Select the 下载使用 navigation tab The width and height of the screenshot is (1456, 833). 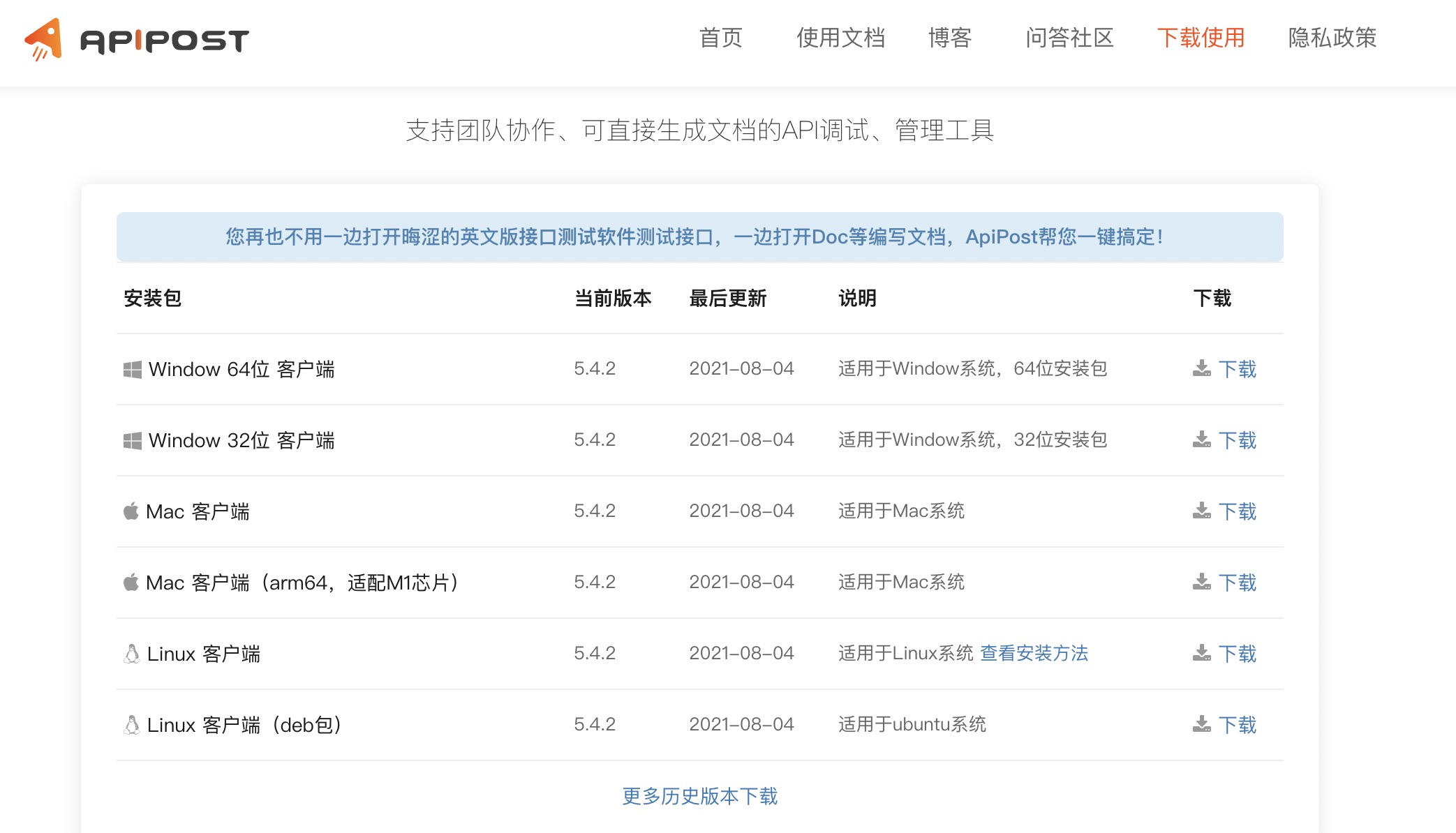pyautogui.click(x=1201, y=38)
